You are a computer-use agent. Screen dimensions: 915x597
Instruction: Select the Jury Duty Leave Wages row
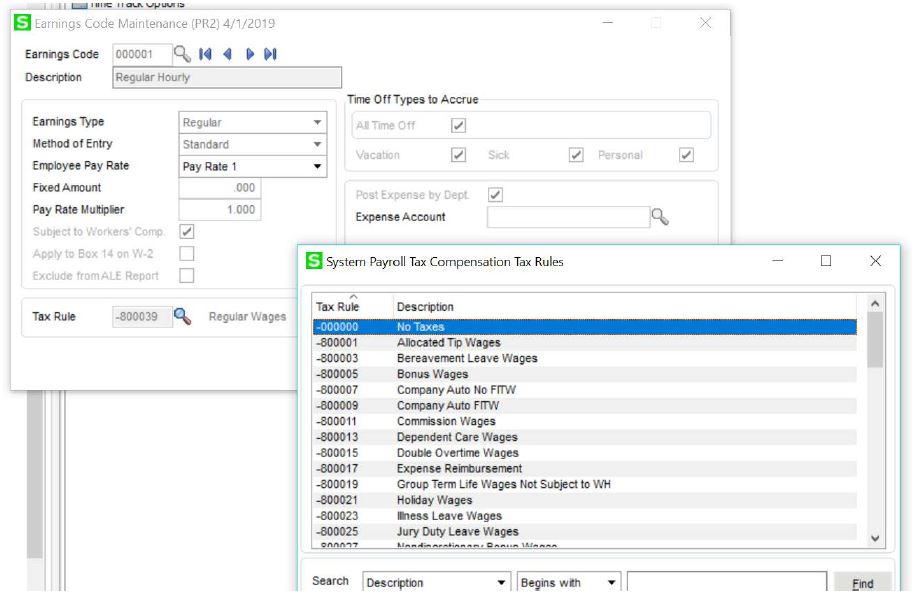[585, 532]
